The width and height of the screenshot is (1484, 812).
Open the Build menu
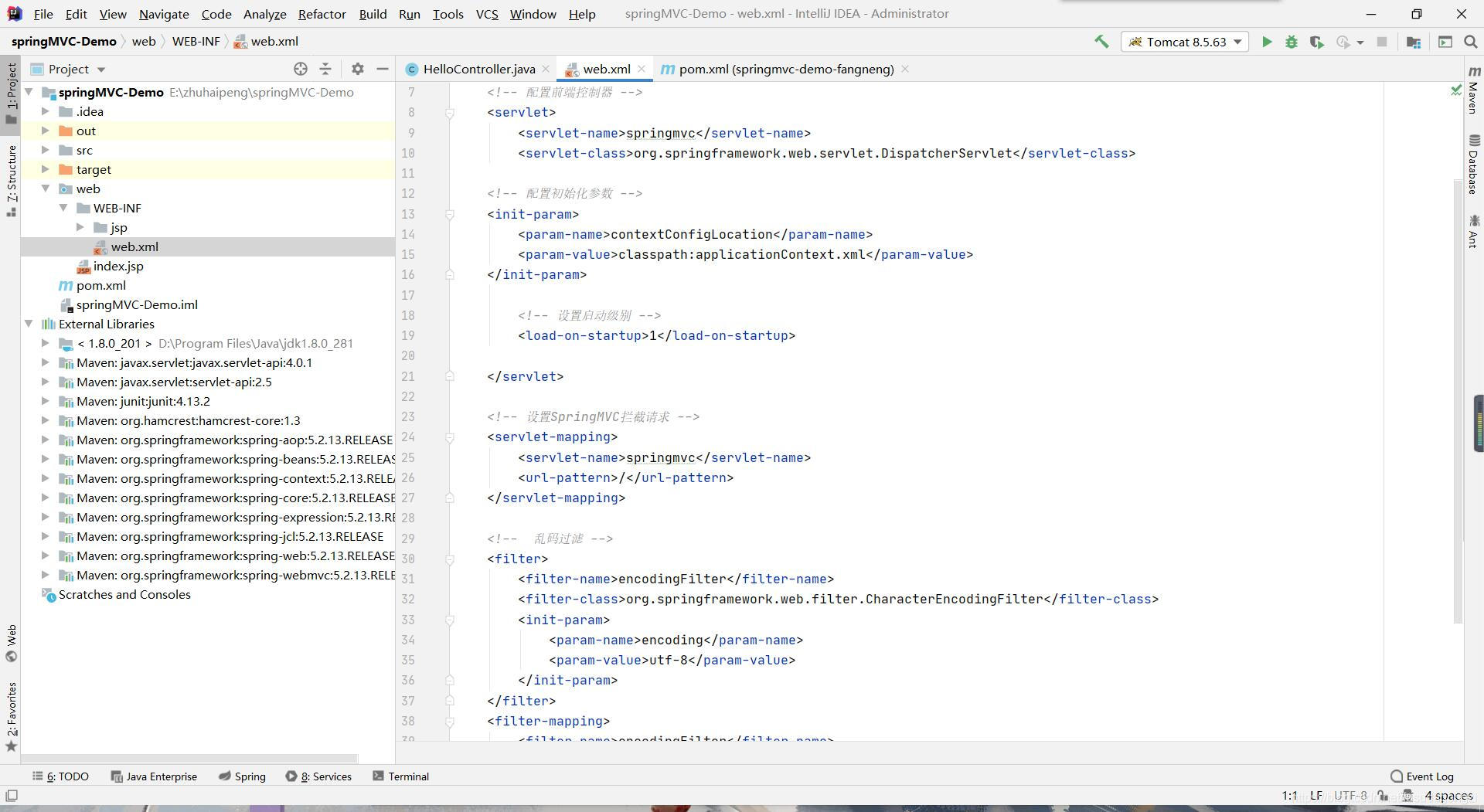coord(373,14)
